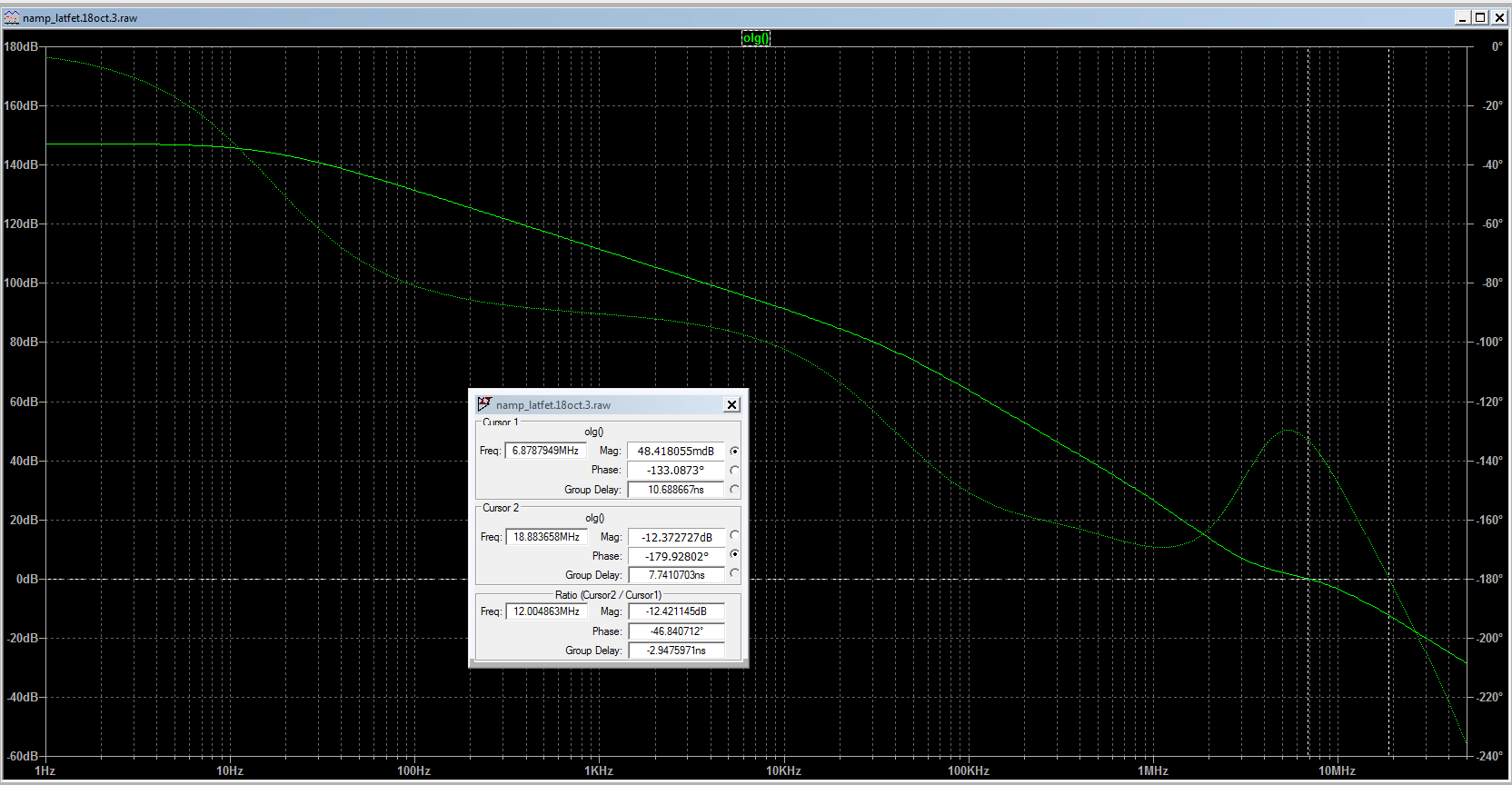The image size is (1512, 785).
Task: Click the LTspice waveform icon in title bar
Action: (12, 17)
